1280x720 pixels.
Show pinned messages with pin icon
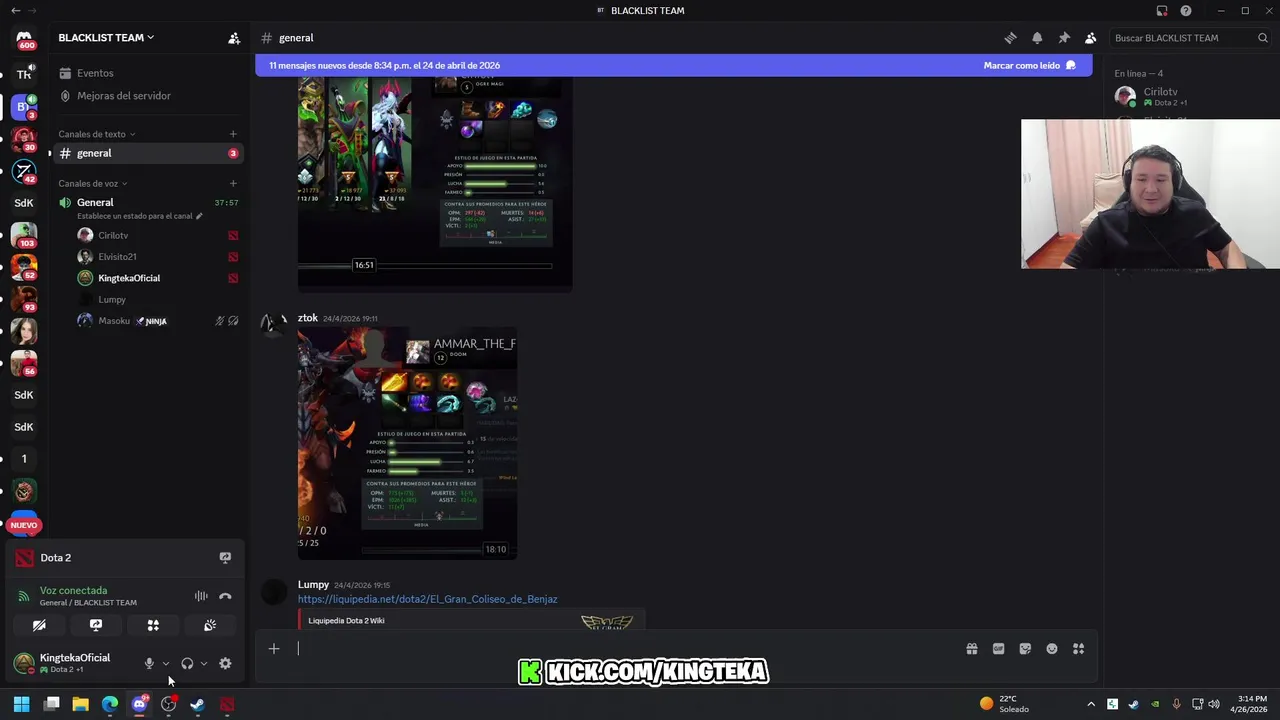pos(1064,38)
